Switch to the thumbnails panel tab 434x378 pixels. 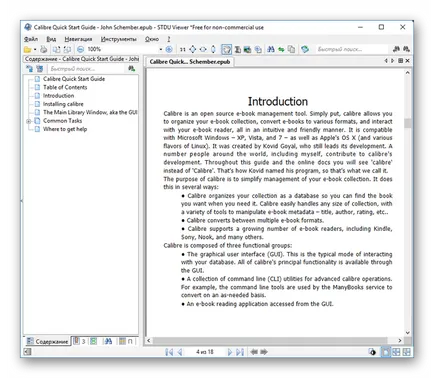tap(94, 341)
